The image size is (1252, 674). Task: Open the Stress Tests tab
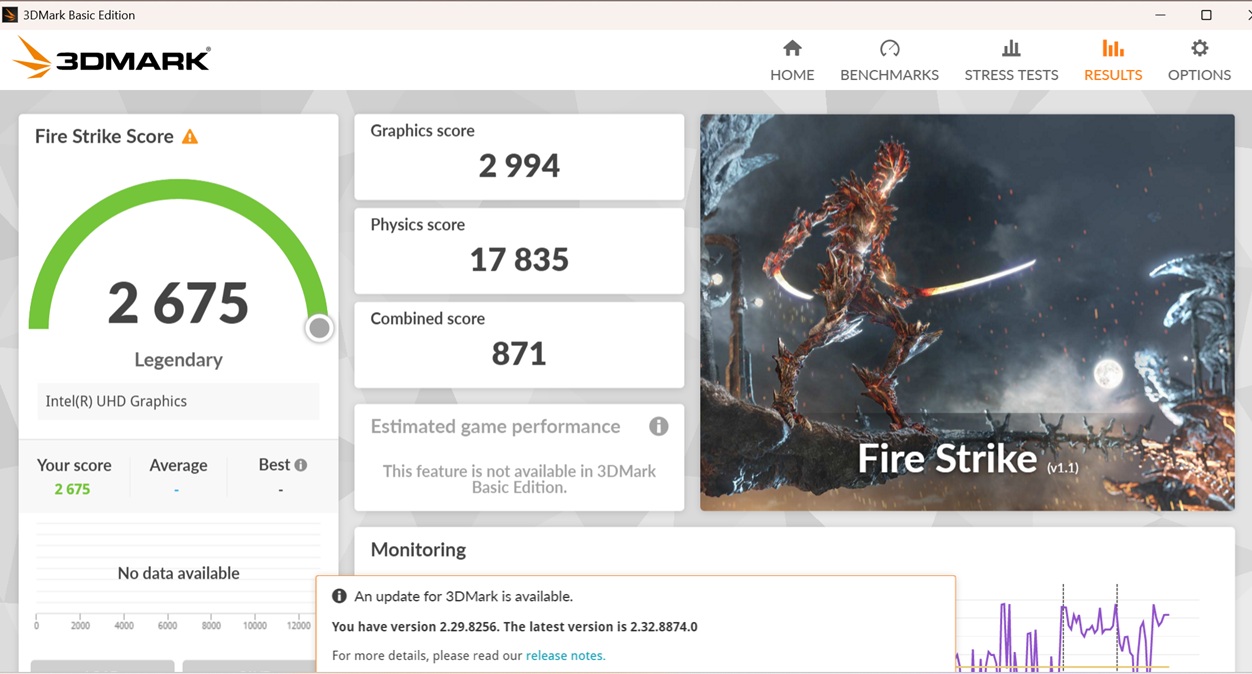coord(1011,61)
